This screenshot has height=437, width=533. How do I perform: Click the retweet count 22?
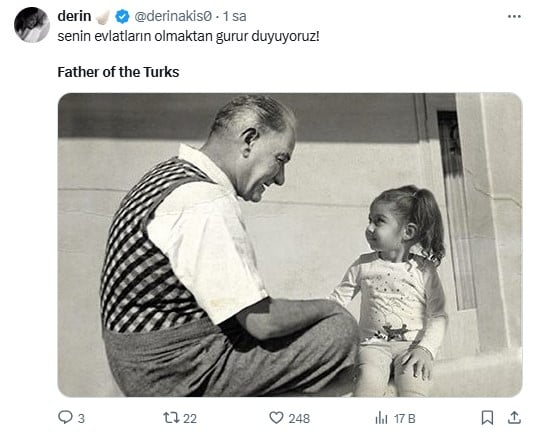click(x=190, y=418)
